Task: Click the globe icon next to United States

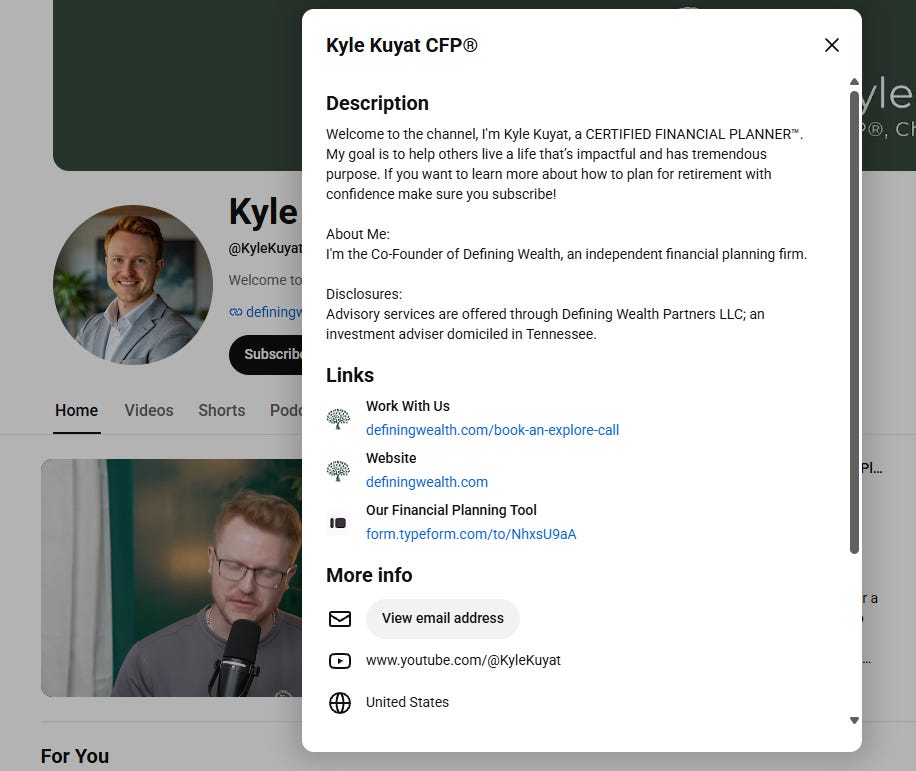Action: tap(339, 703)
